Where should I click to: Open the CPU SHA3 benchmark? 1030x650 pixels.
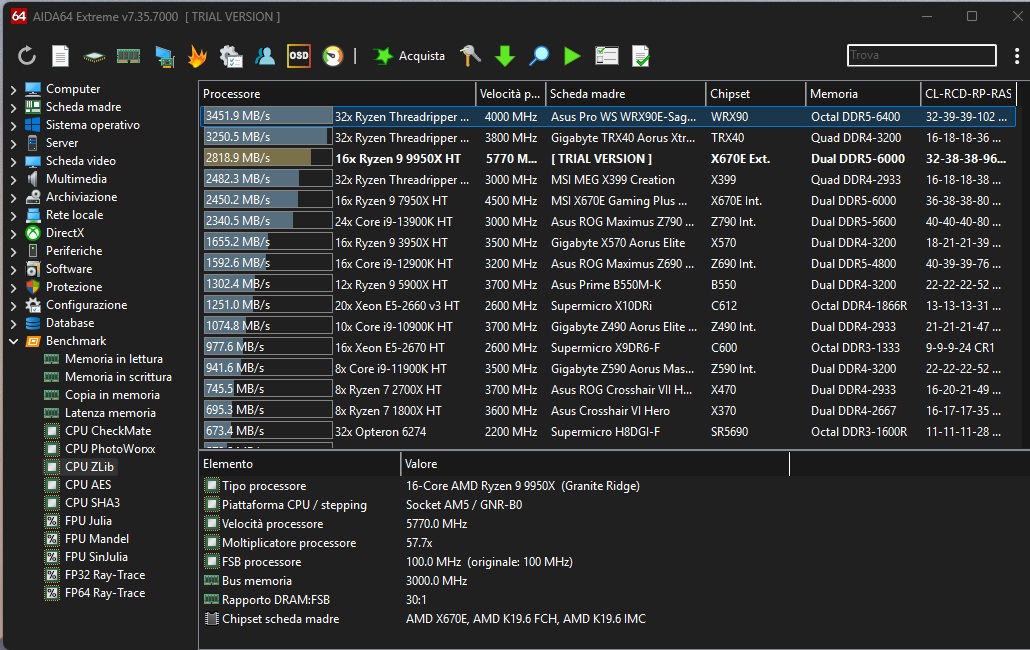tap(92, 503)
